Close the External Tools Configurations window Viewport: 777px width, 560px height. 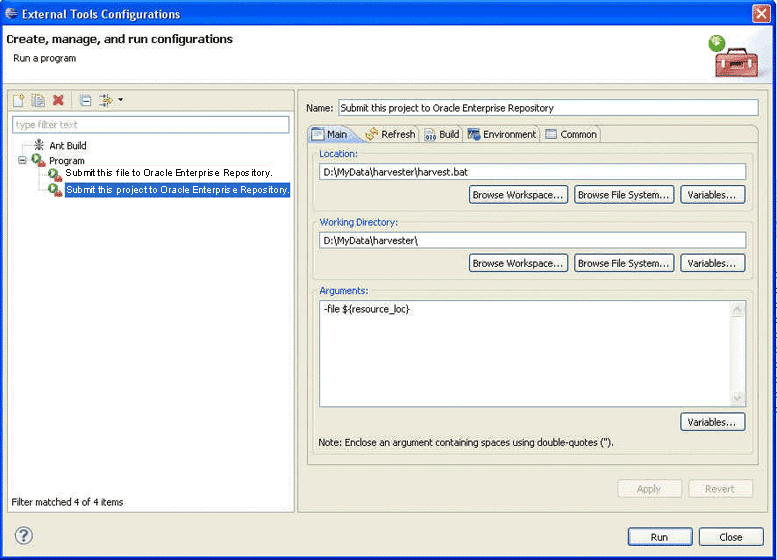pyautogui.click(x=761, y=13)
